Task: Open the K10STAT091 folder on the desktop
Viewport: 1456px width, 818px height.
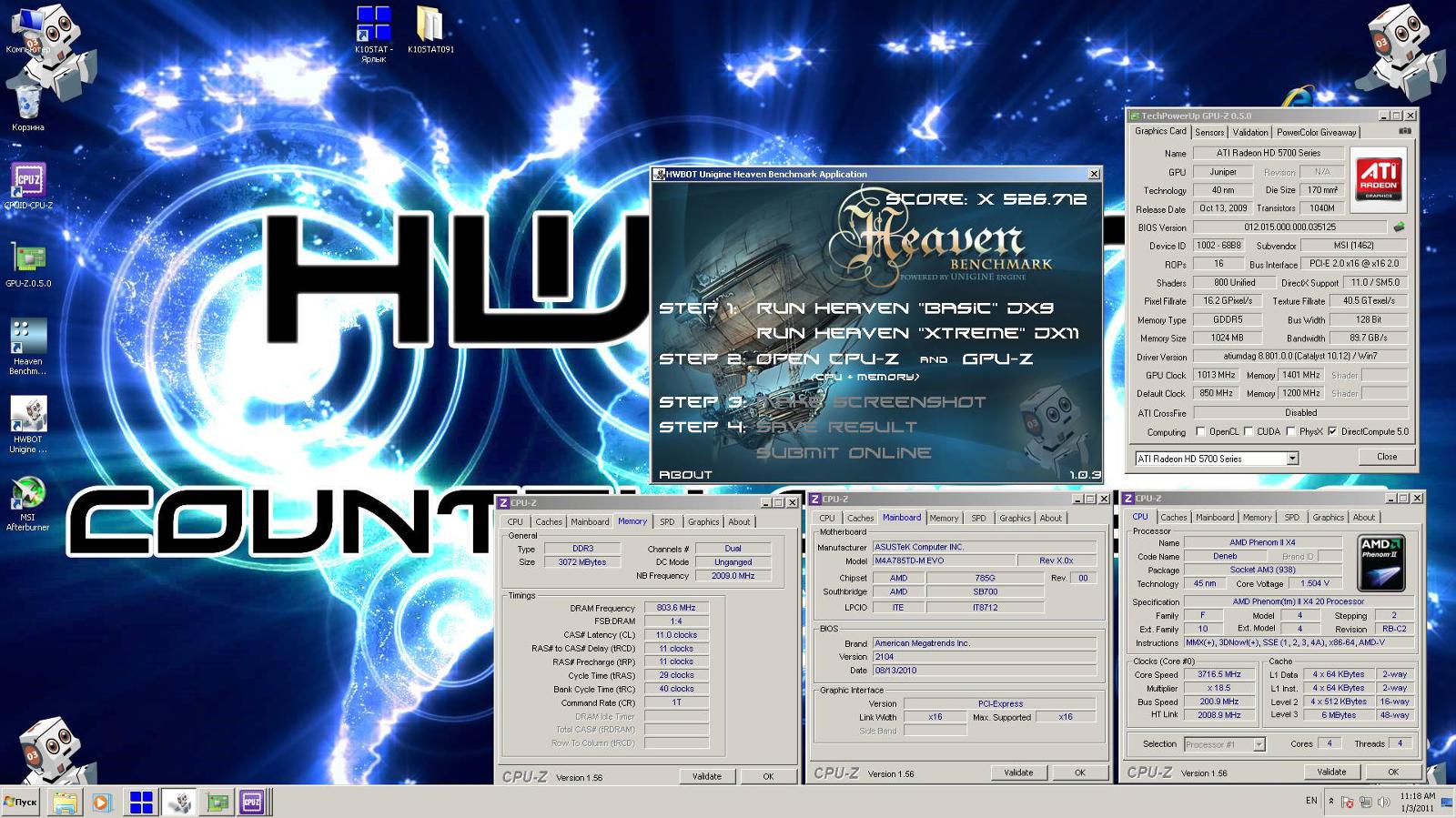Action: [430, 30]
